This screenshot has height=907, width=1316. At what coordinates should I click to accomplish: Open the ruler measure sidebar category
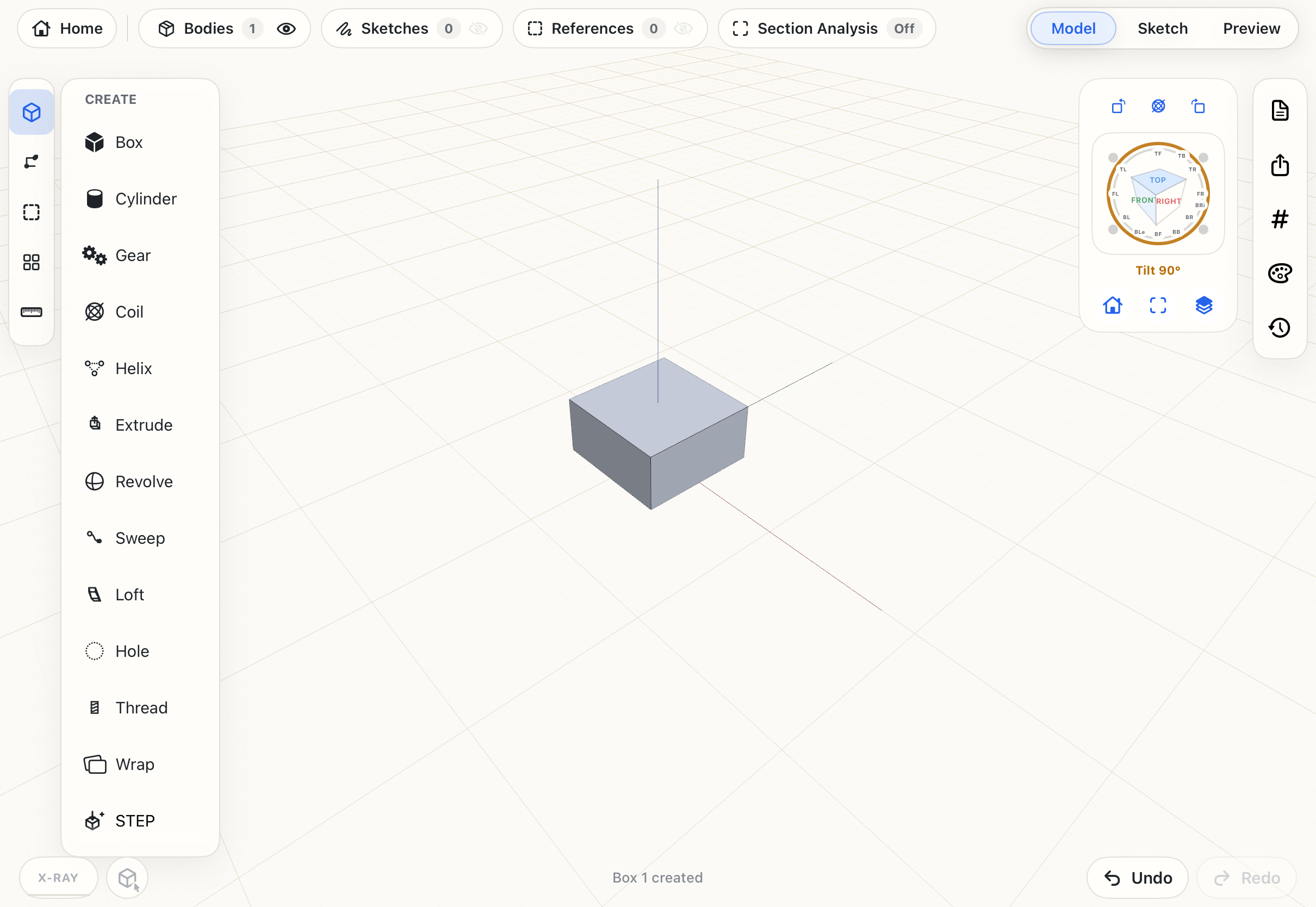coord(32,312)
